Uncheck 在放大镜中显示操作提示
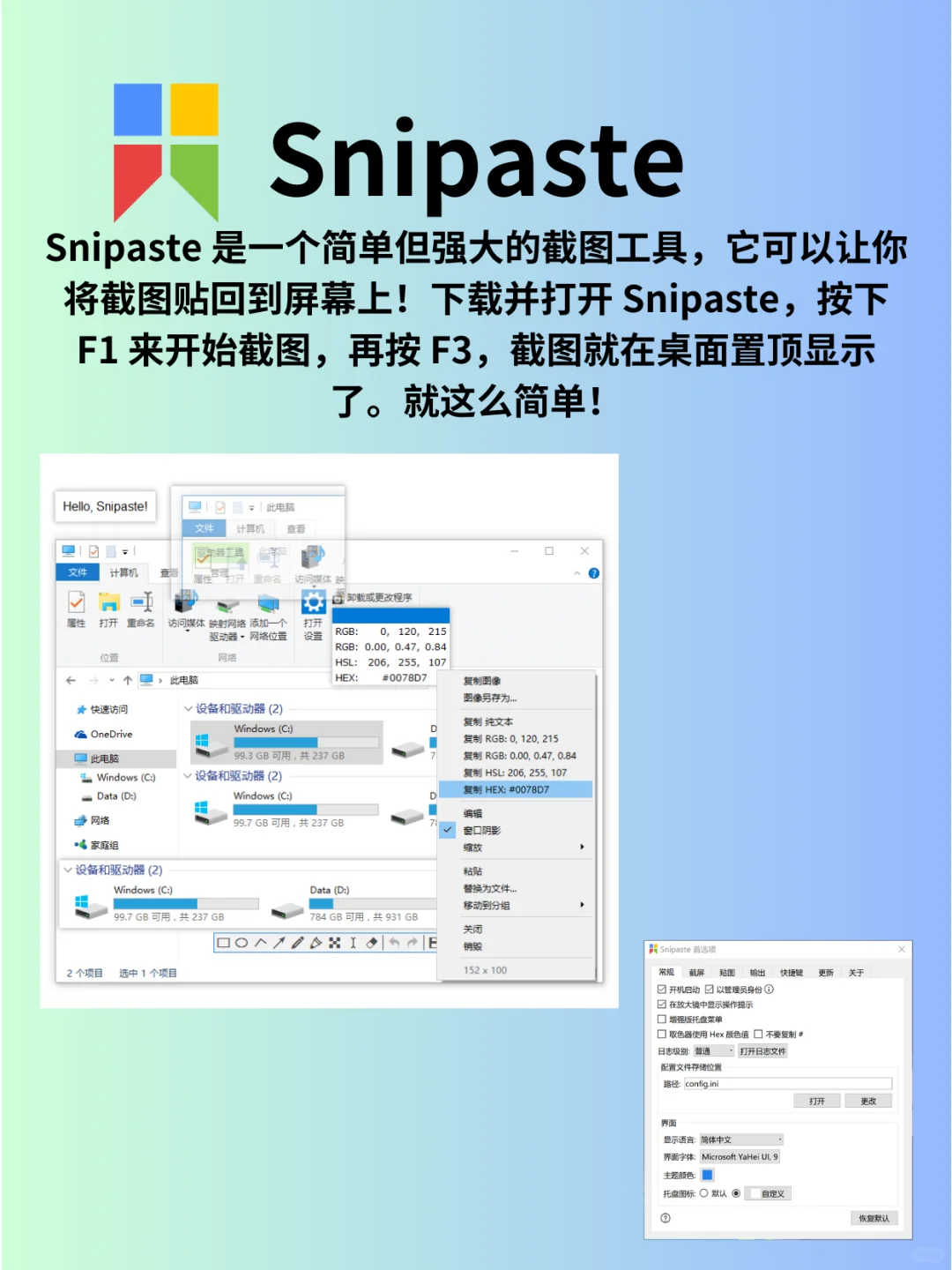The image size is (952, 1270). pyautogui.click(x=662, y=1005)
